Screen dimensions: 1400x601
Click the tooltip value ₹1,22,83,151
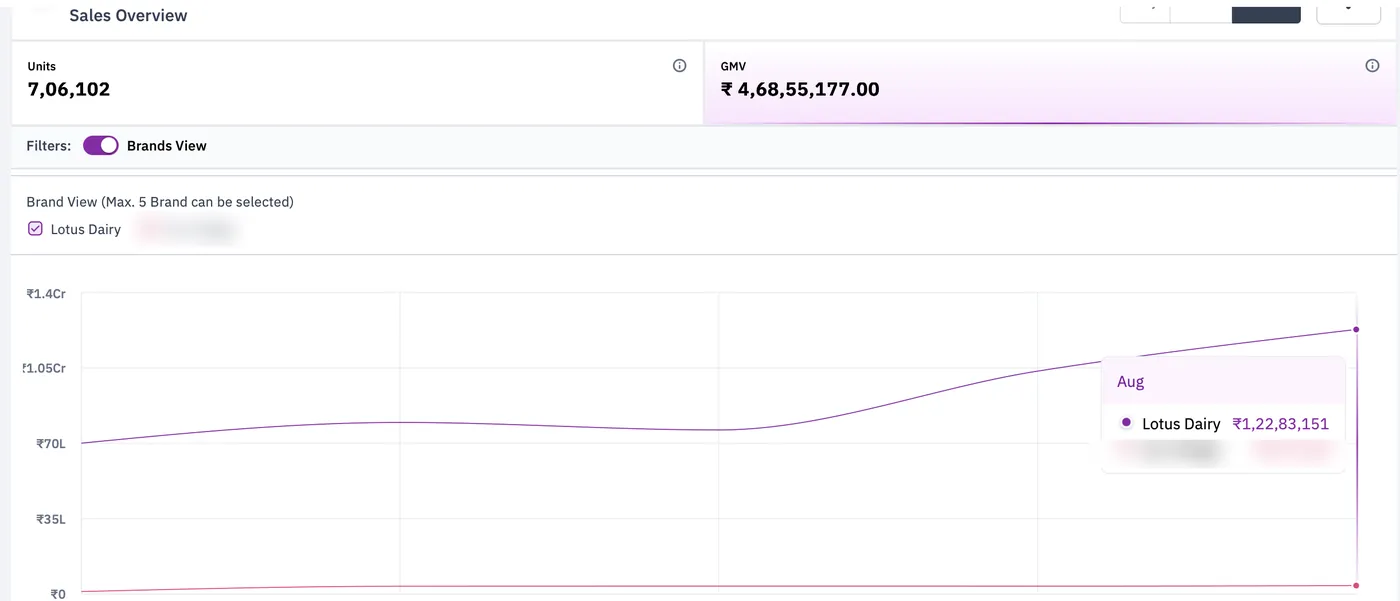1281,424
